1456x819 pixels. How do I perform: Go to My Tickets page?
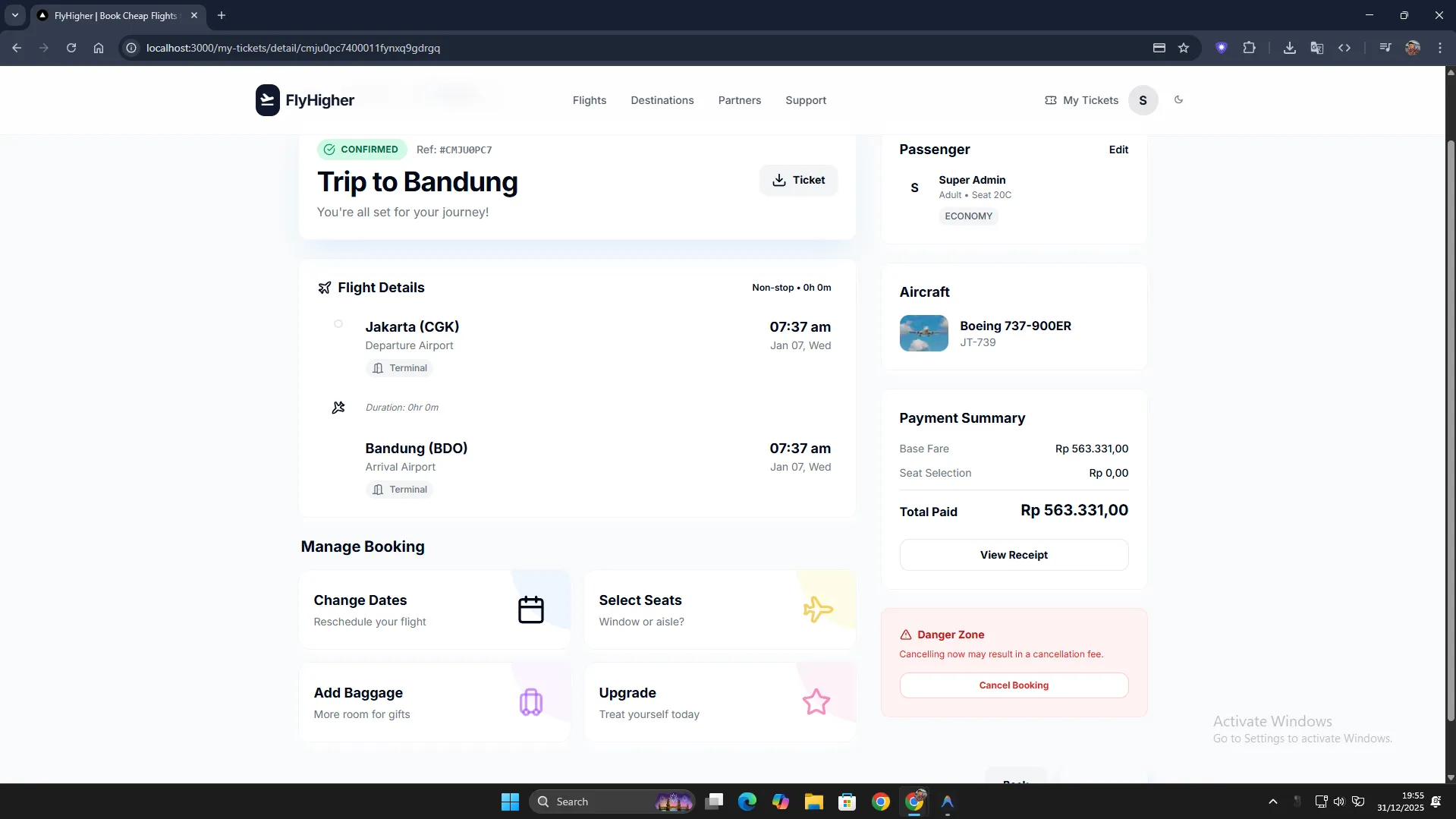coord(1081,100)
